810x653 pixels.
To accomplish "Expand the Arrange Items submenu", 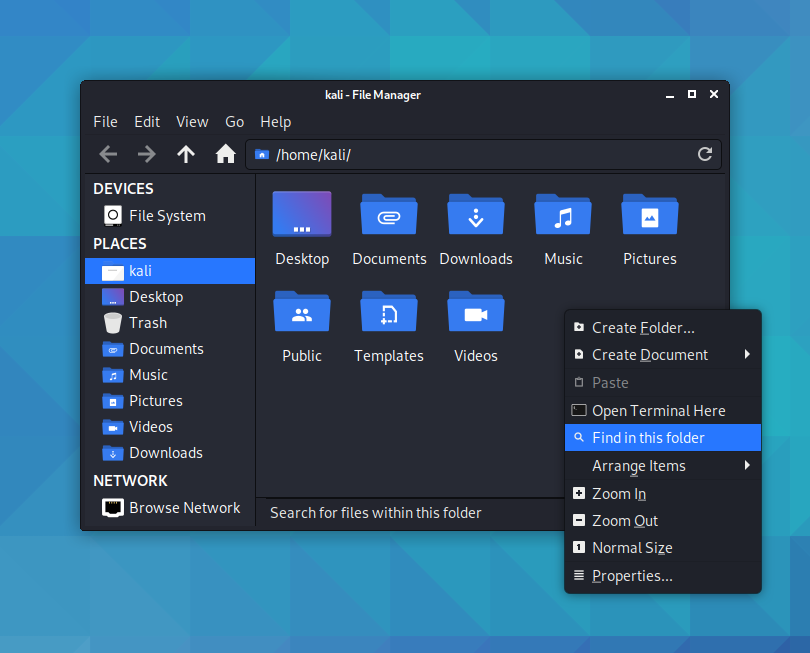I will tap(663, 466).
